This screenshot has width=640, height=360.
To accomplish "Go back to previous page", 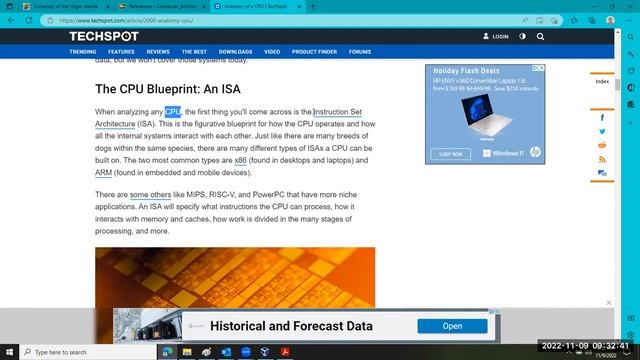I will pyautogui.click(x=11, y=20).
